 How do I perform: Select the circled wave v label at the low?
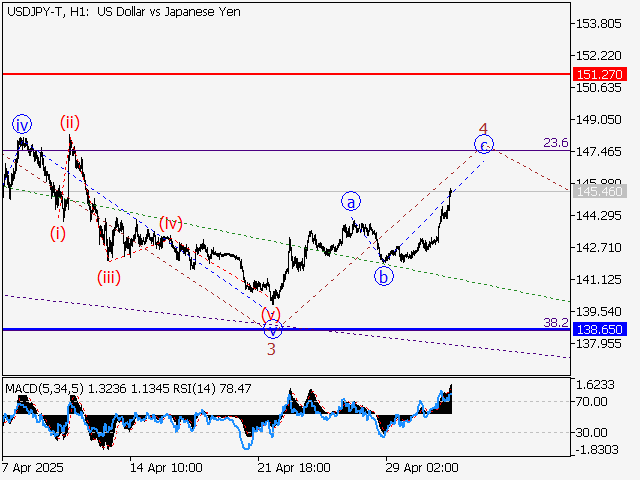point(271,329)
